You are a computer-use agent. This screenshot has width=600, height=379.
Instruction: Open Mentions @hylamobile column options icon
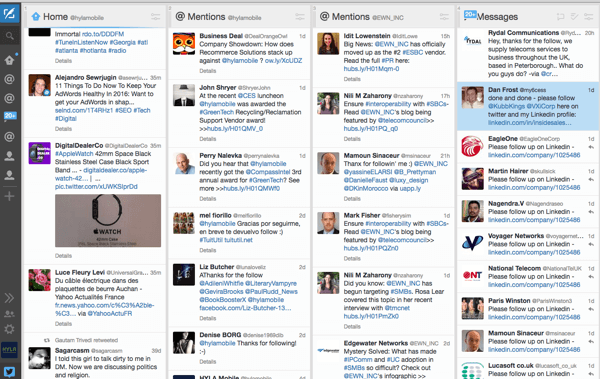coord(300,16)
